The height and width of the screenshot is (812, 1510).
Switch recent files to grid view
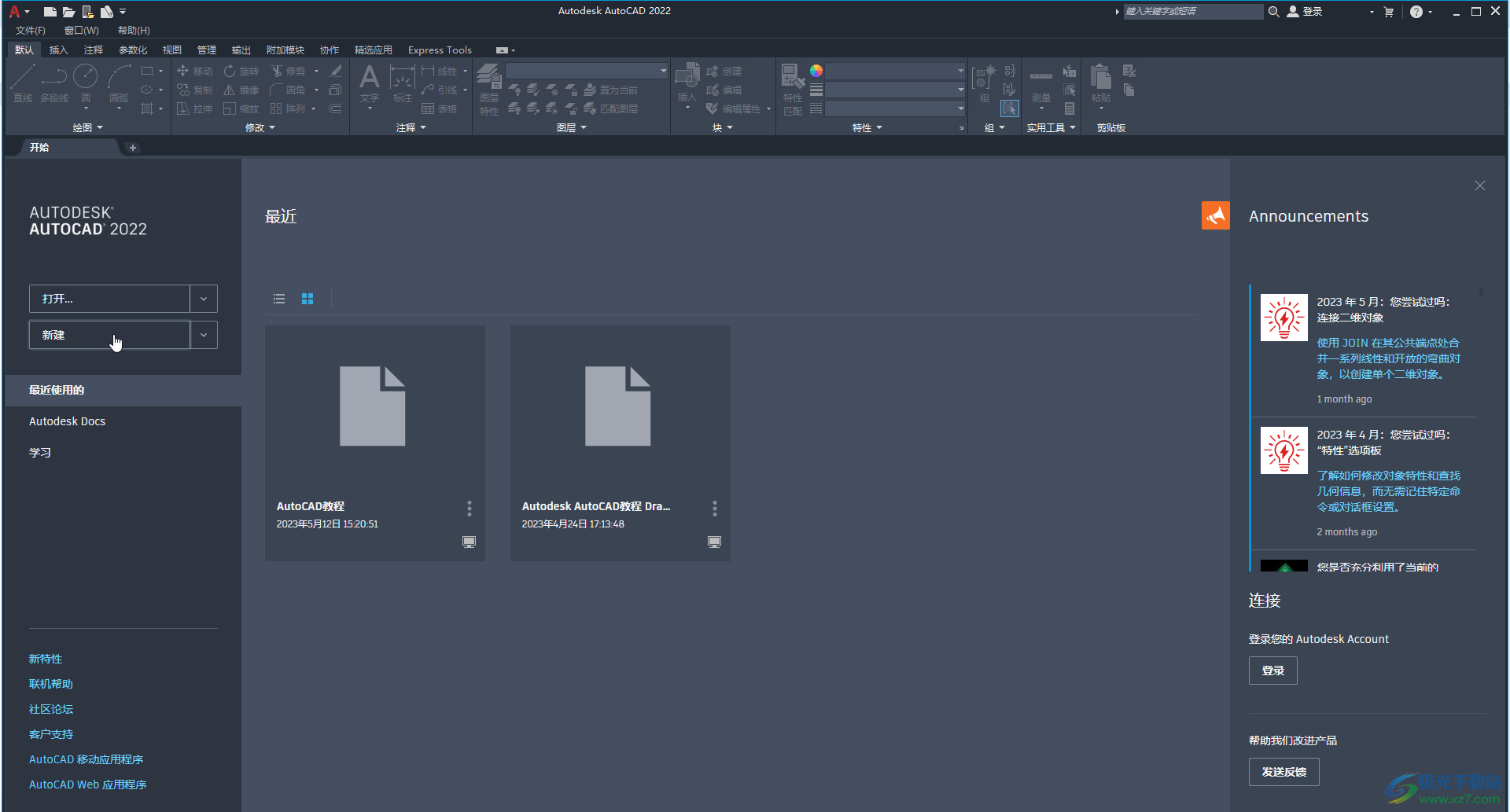click(308, 299)
